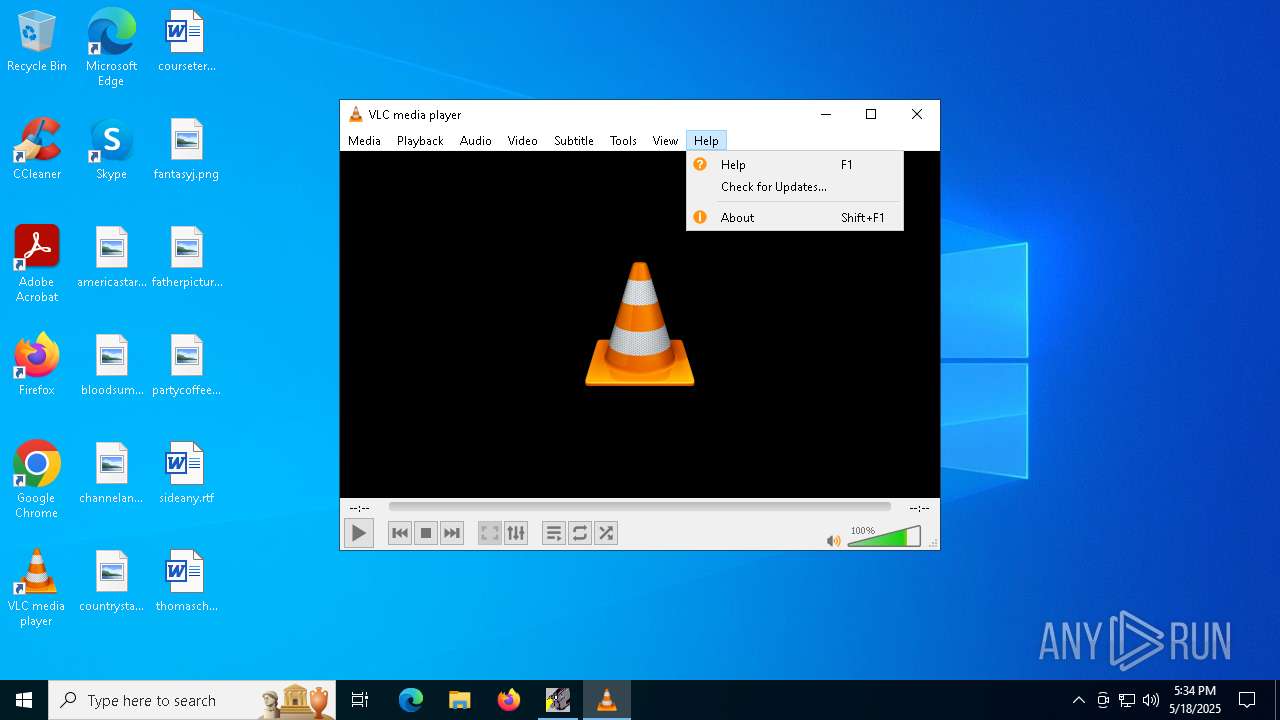Click remaining time label in VLC
Viewport: 1280px width, 720px height.
coord(919,508)
